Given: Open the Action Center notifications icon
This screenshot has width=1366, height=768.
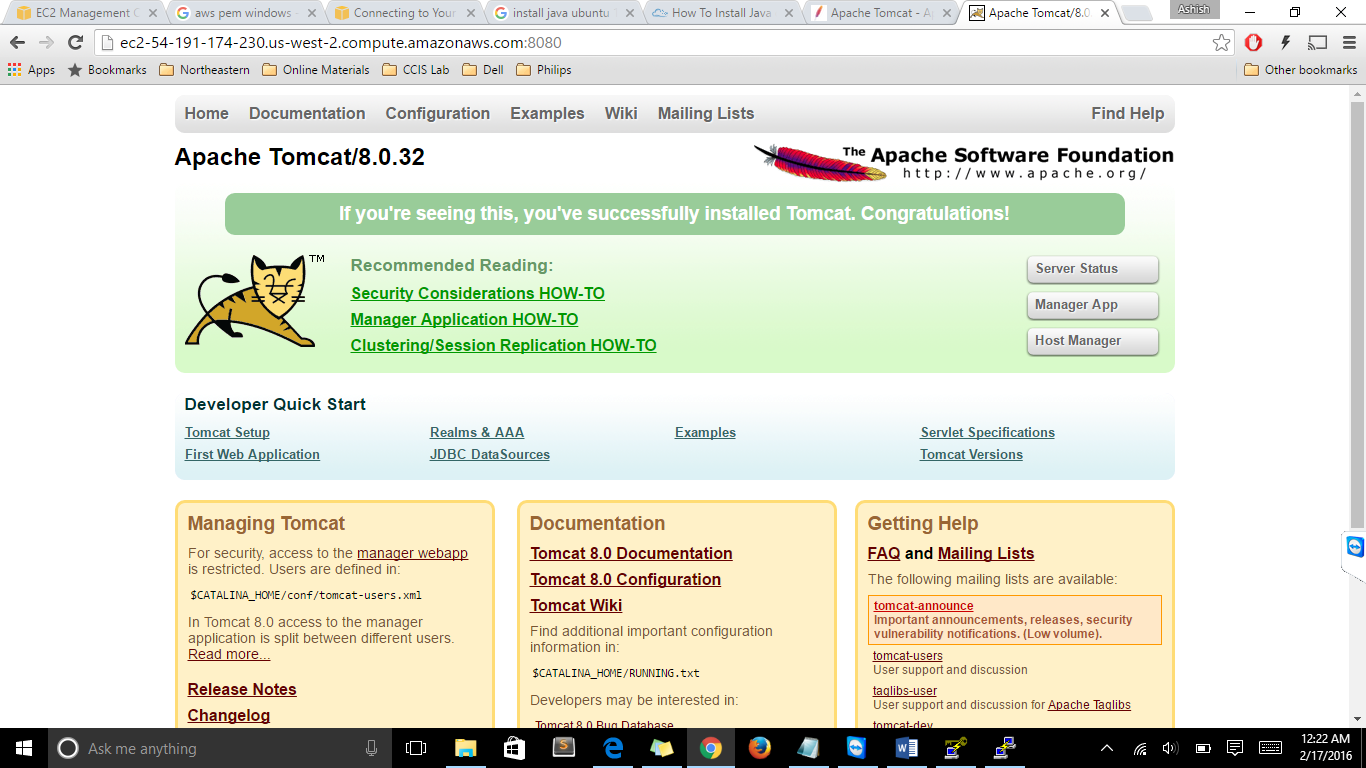Looking at the screenshot, I should (x=1235, y=748).
